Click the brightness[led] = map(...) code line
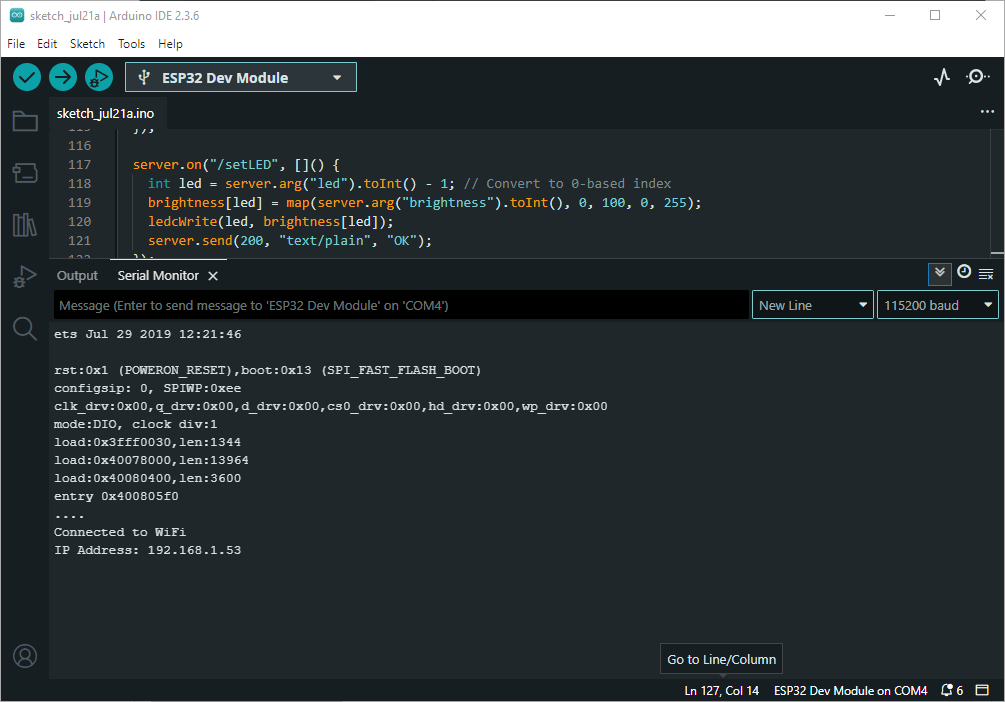This screenshot has width=1005, height=702. [424, 203]
